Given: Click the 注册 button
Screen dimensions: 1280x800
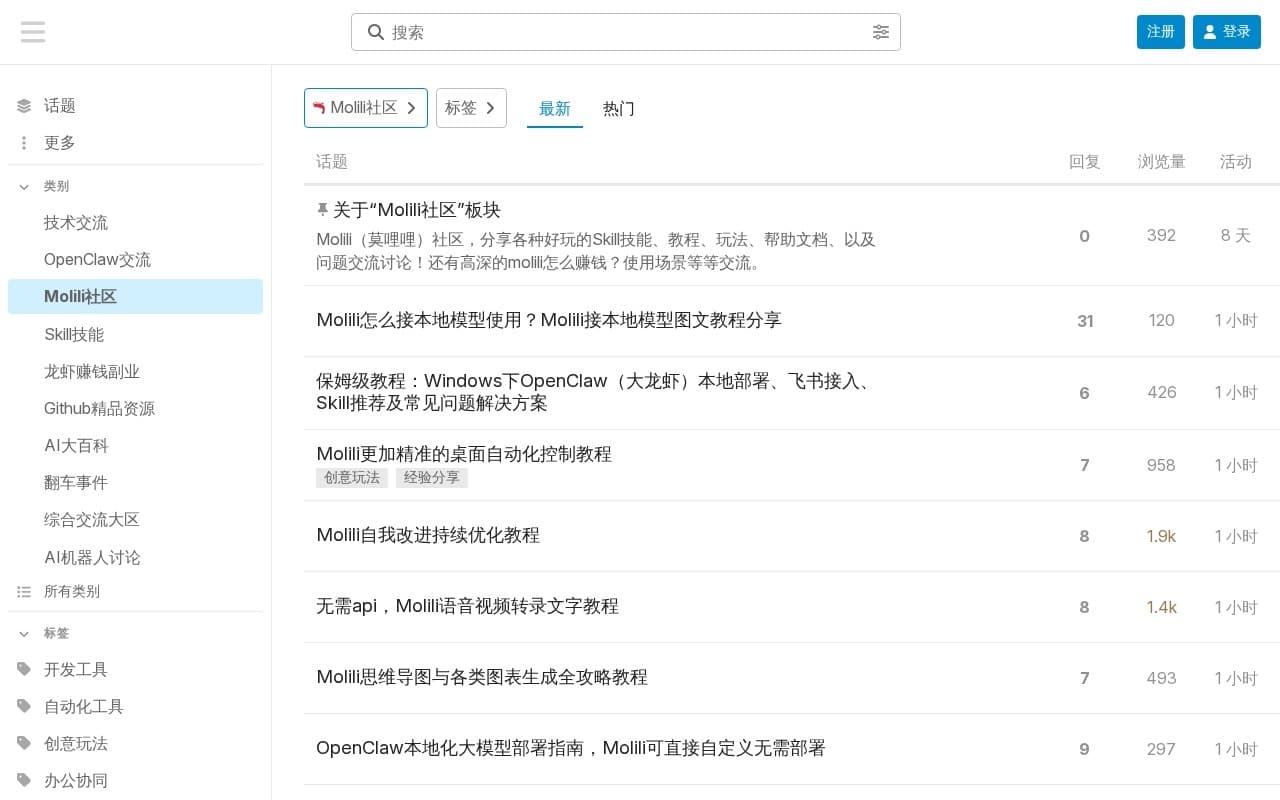Looking at the screenshot, I should (1160, 32).
